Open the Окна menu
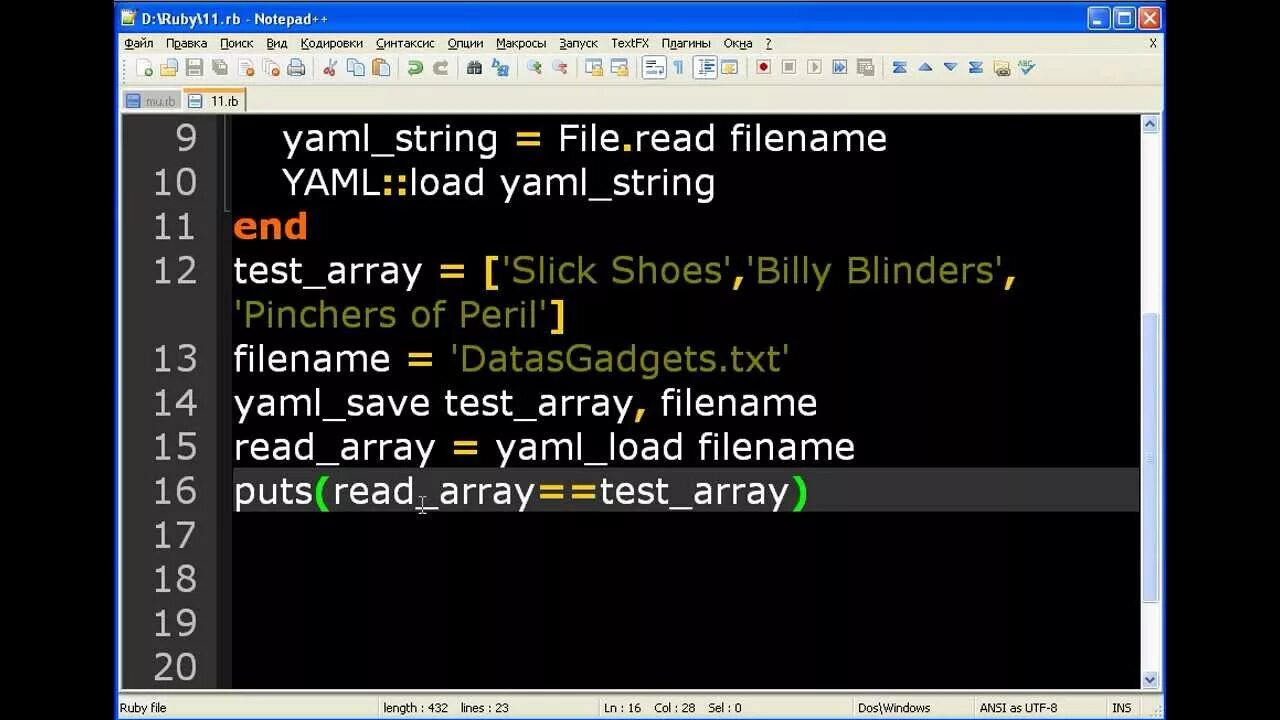The image size is (1280, 720). (738, 44)
